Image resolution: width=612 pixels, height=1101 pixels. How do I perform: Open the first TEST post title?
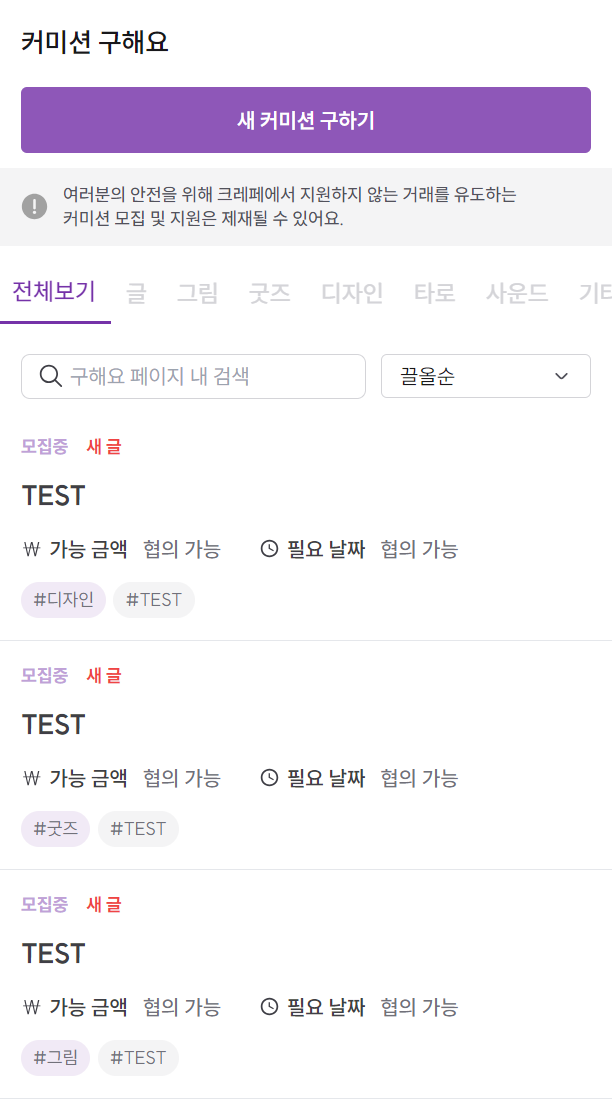coord(53,496)
